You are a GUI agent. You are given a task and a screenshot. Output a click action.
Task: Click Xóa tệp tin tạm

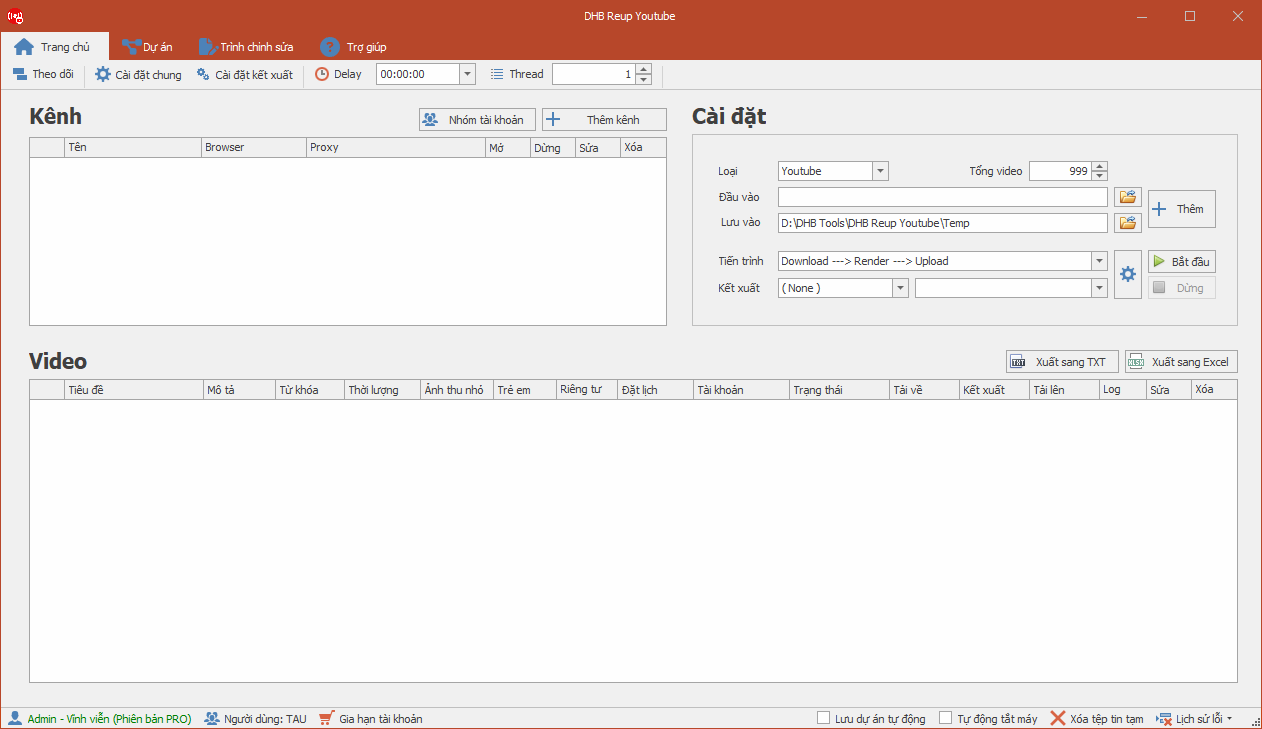pyautogui.click(x=1096, y=718)
